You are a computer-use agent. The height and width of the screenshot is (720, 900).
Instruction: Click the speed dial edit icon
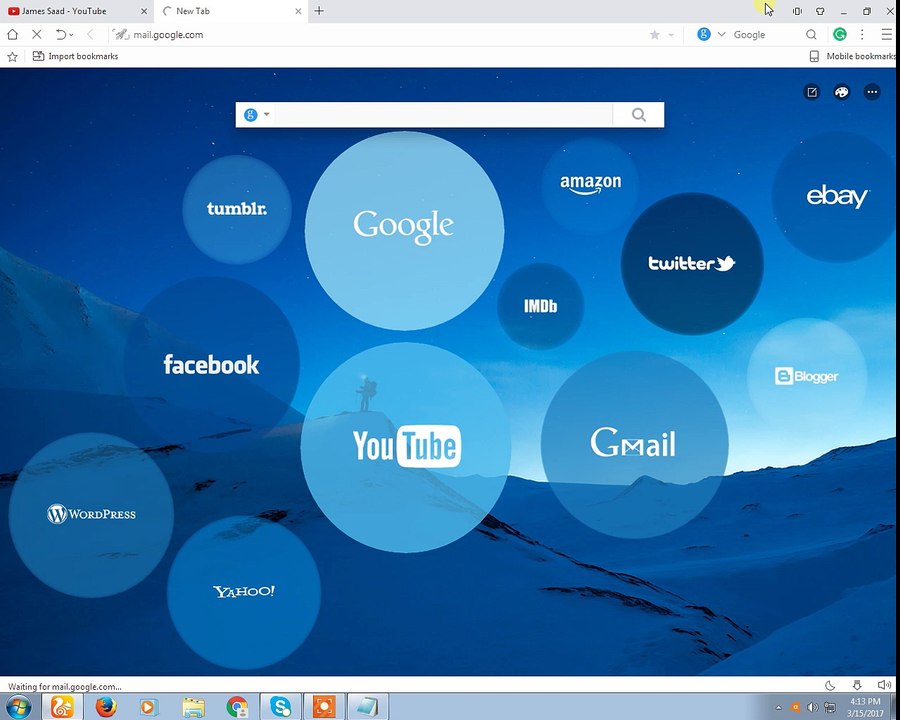point(812,92)
